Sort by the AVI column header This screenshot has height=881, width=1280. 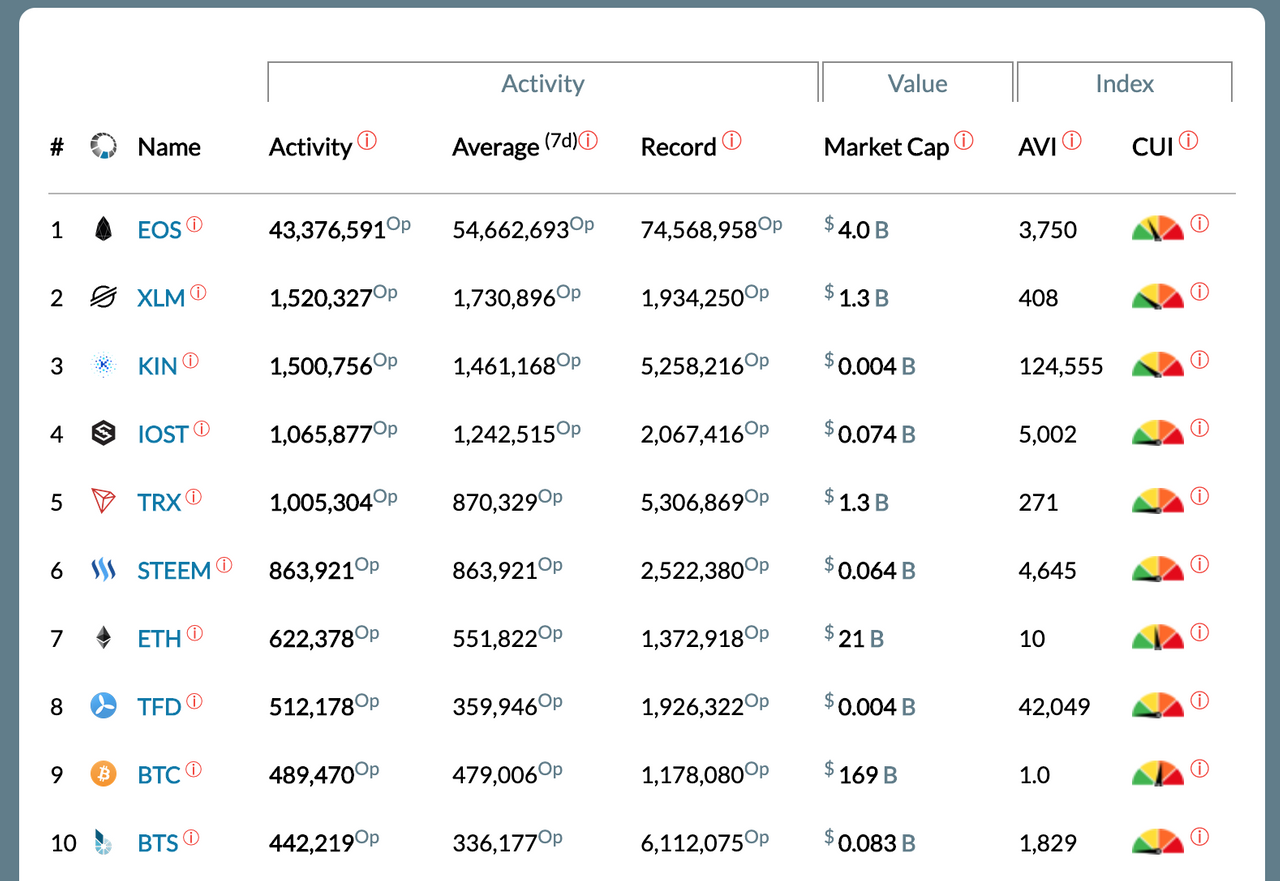1037,147
